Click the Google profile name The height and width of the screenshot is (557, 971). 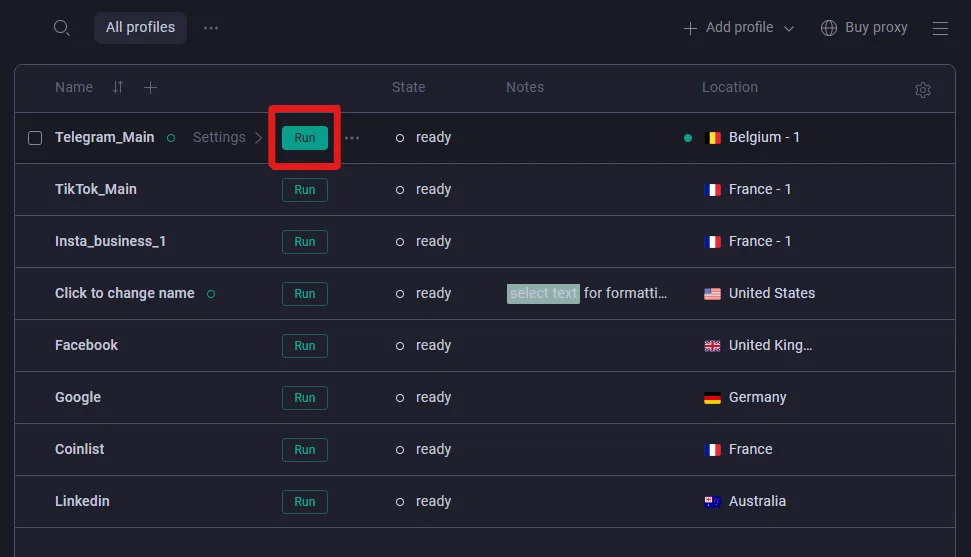coord(77,397)
